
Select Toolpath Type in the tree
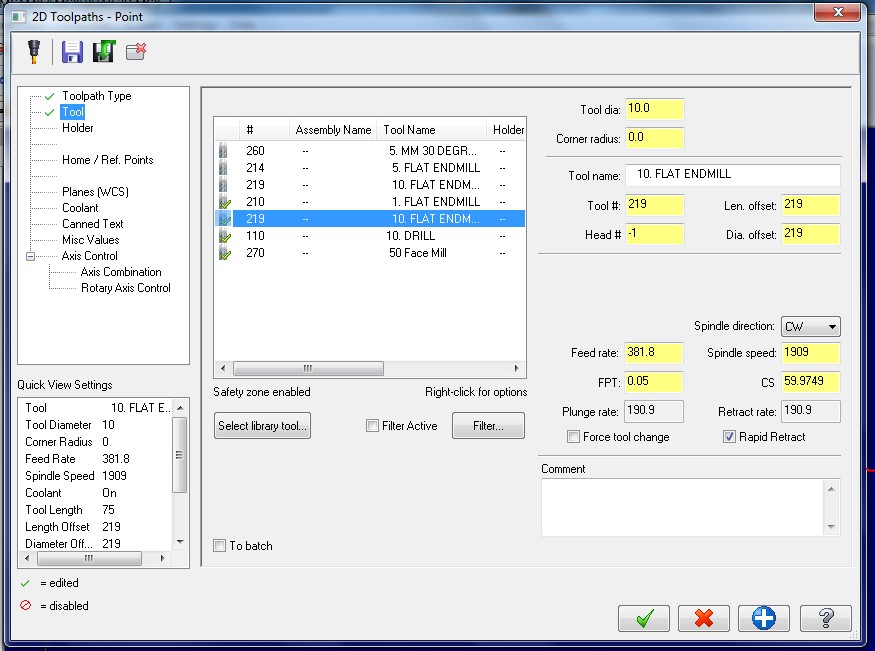click(x=97, y=96)
